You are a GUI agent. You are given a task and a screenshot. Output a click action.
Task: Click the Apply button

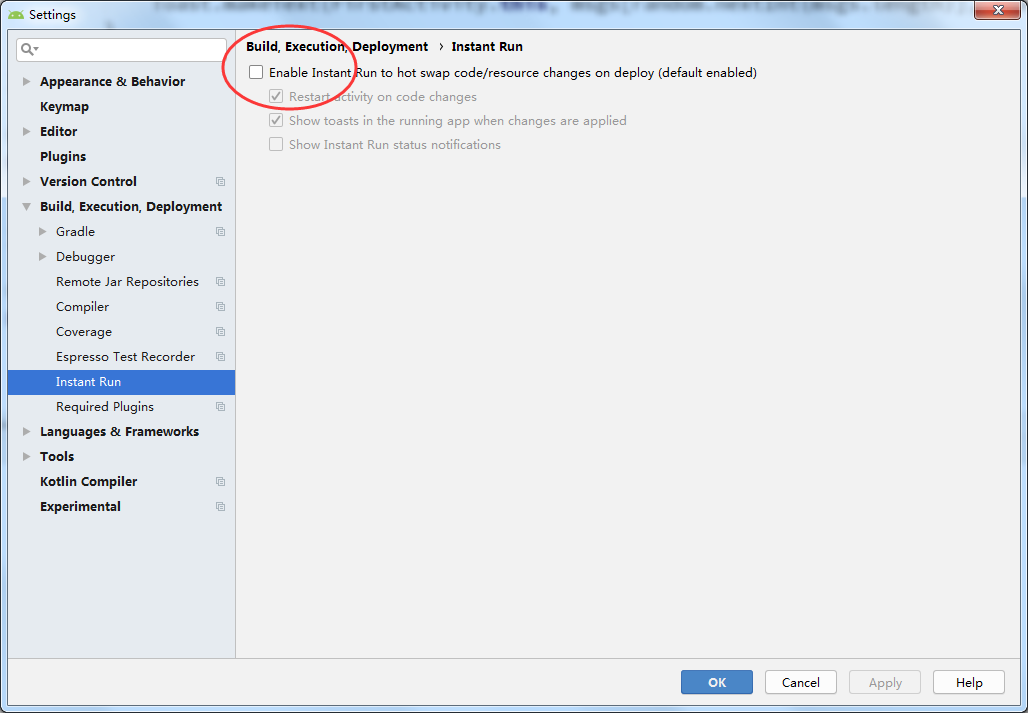point(885,682)
